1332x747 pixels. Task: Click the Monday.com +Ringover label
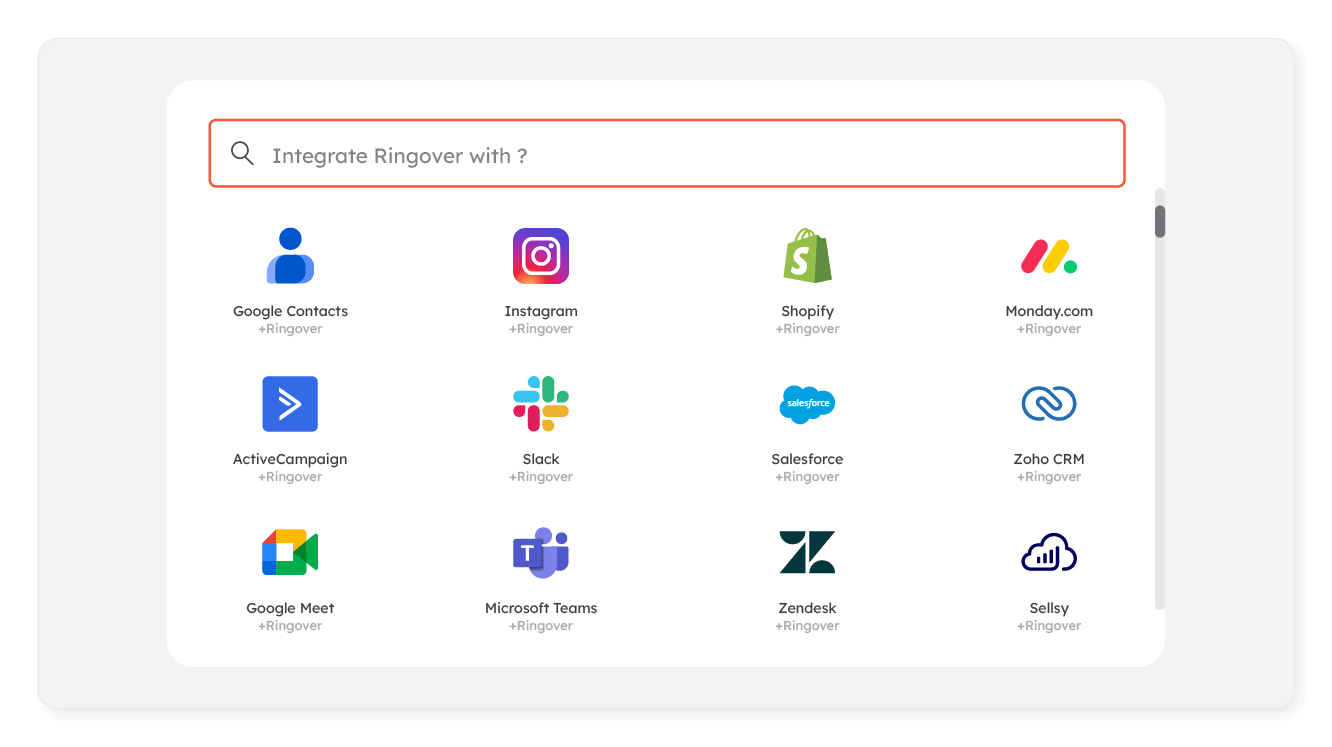click(x=1049, y=328)
